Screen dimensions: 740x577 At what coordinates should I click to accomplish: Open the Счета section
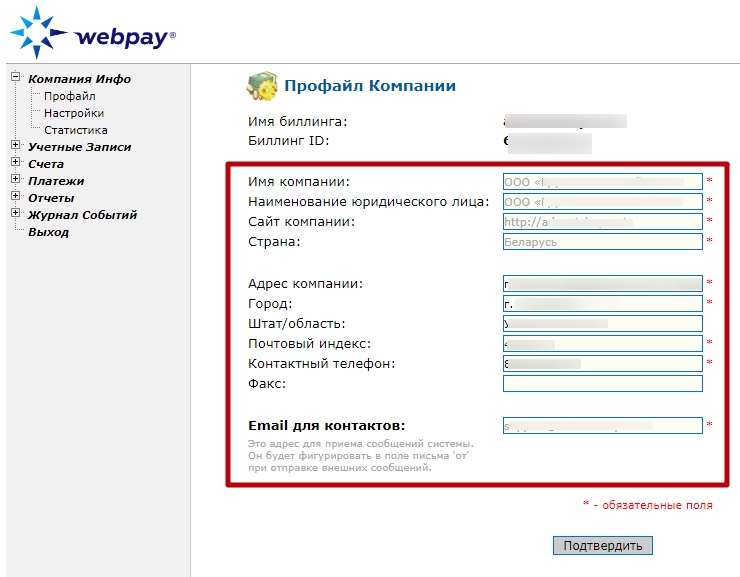[46, 164]
